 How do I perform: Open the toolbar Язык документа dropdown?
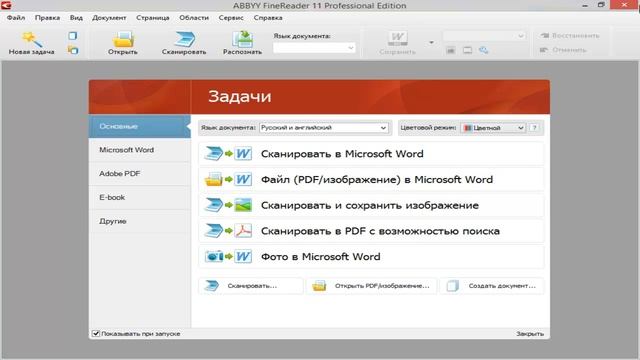(x=314, y=48)
